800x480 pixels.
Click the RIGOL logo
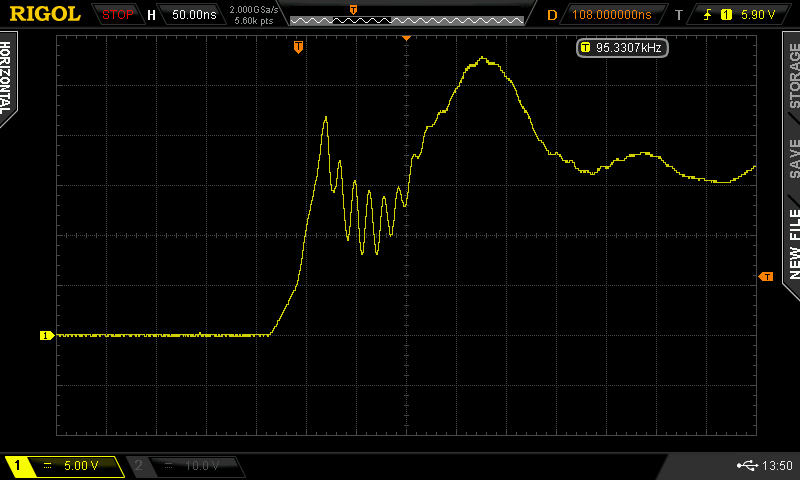pos(45,14)
